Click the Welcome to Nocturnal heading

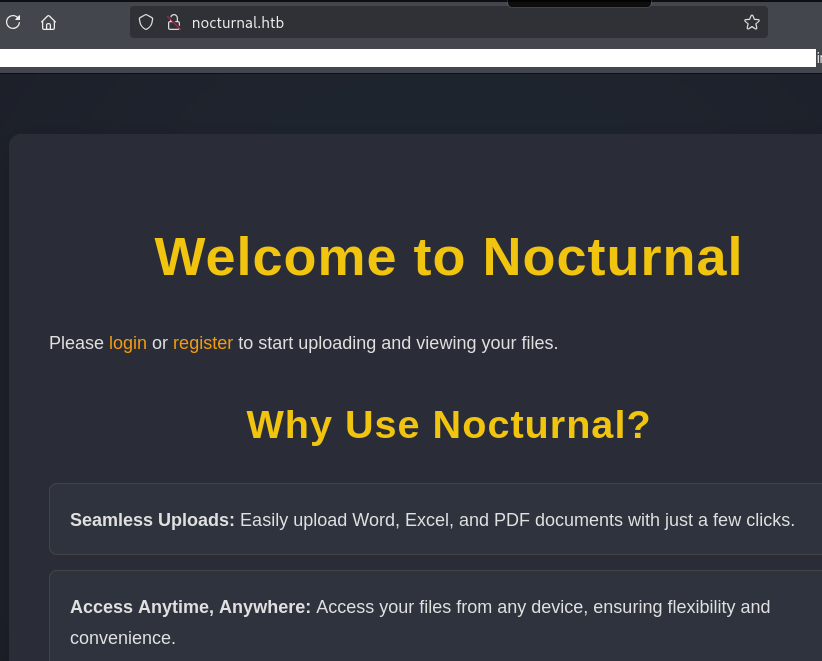click(448, 256)
